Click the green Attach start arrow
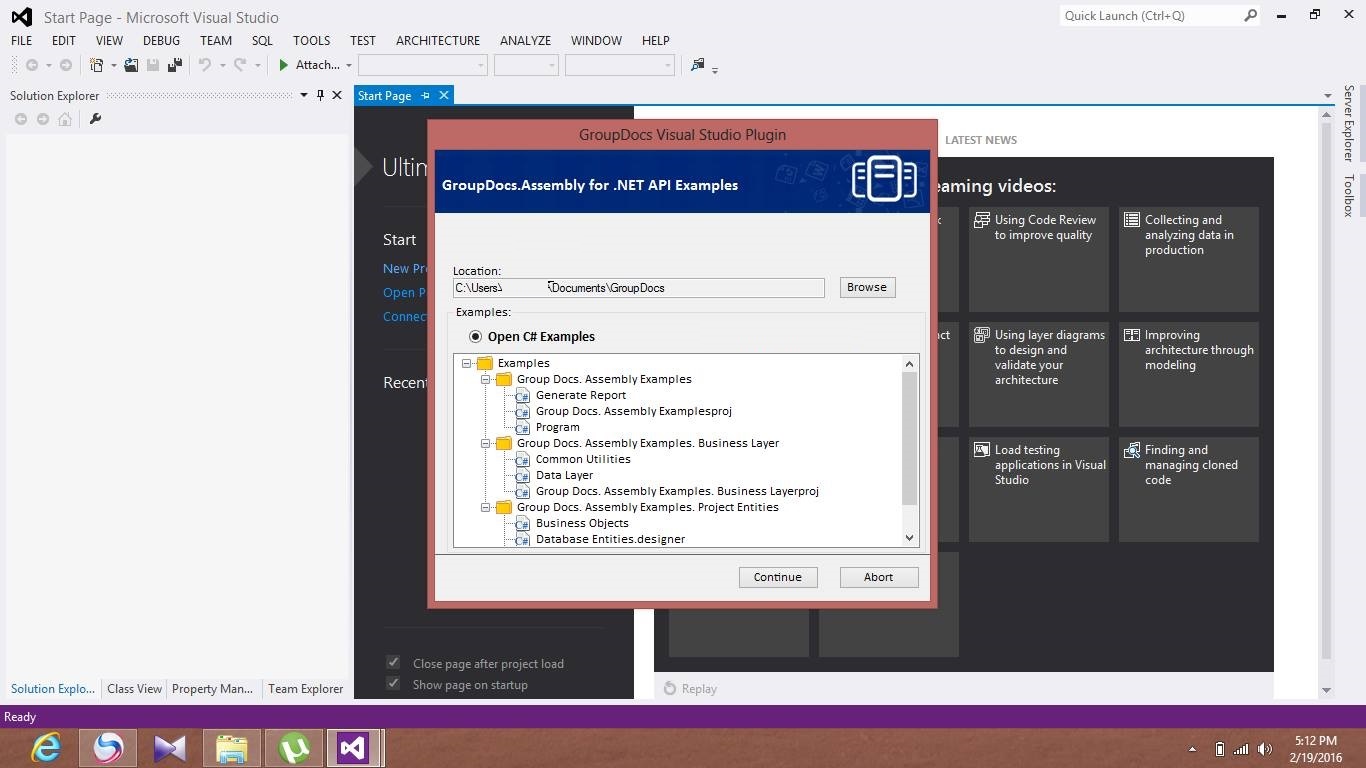Viewport: 1366px width, 768px height. point(284,65)
